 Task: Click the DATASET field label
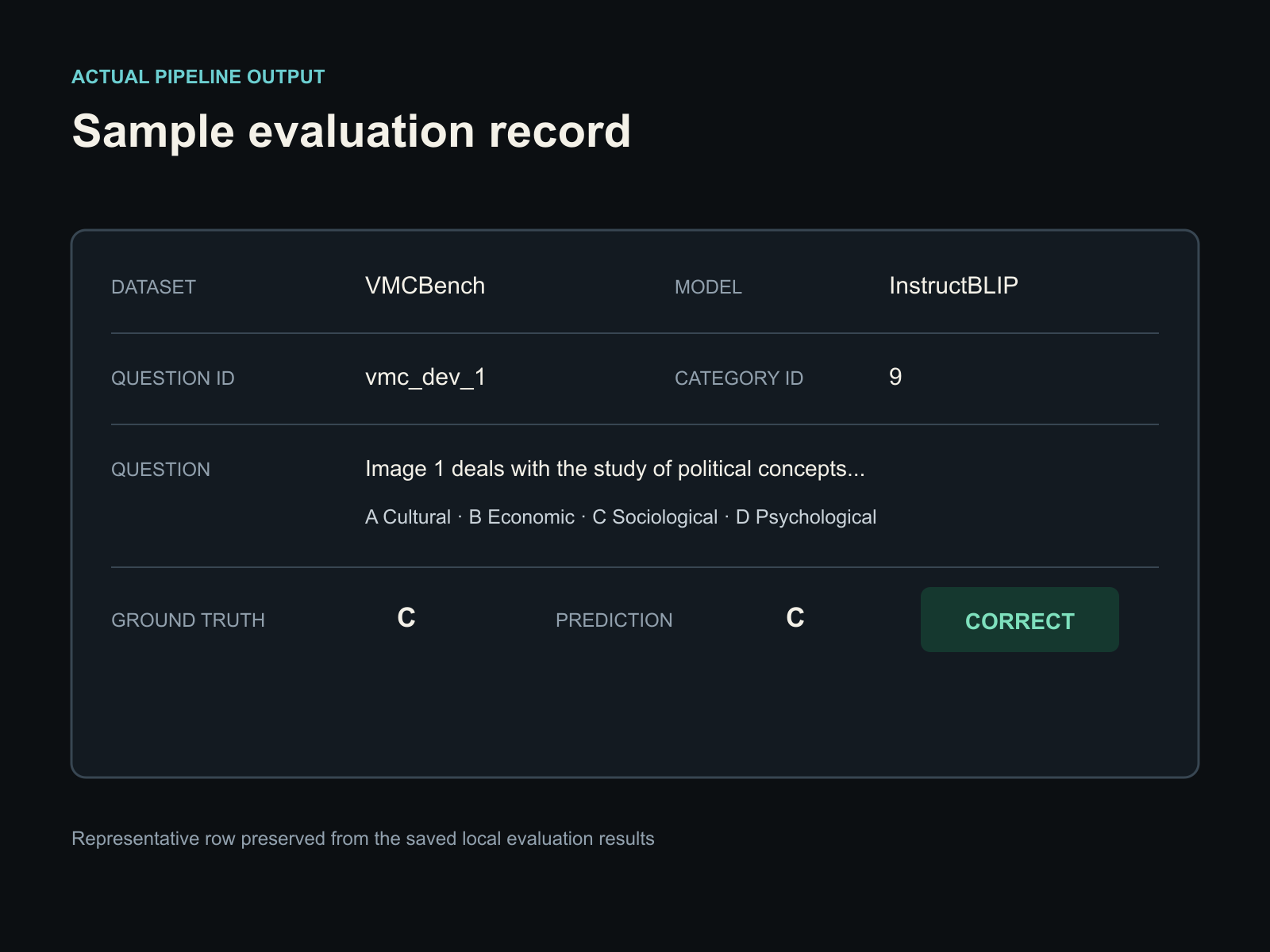[153, 287]
